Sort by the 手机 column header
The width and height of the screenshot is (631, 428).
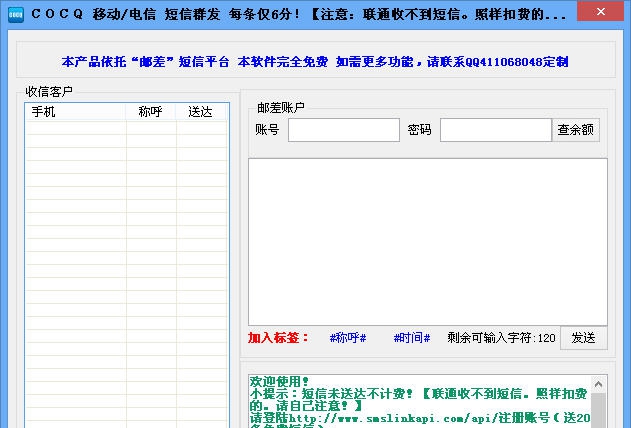75,112
